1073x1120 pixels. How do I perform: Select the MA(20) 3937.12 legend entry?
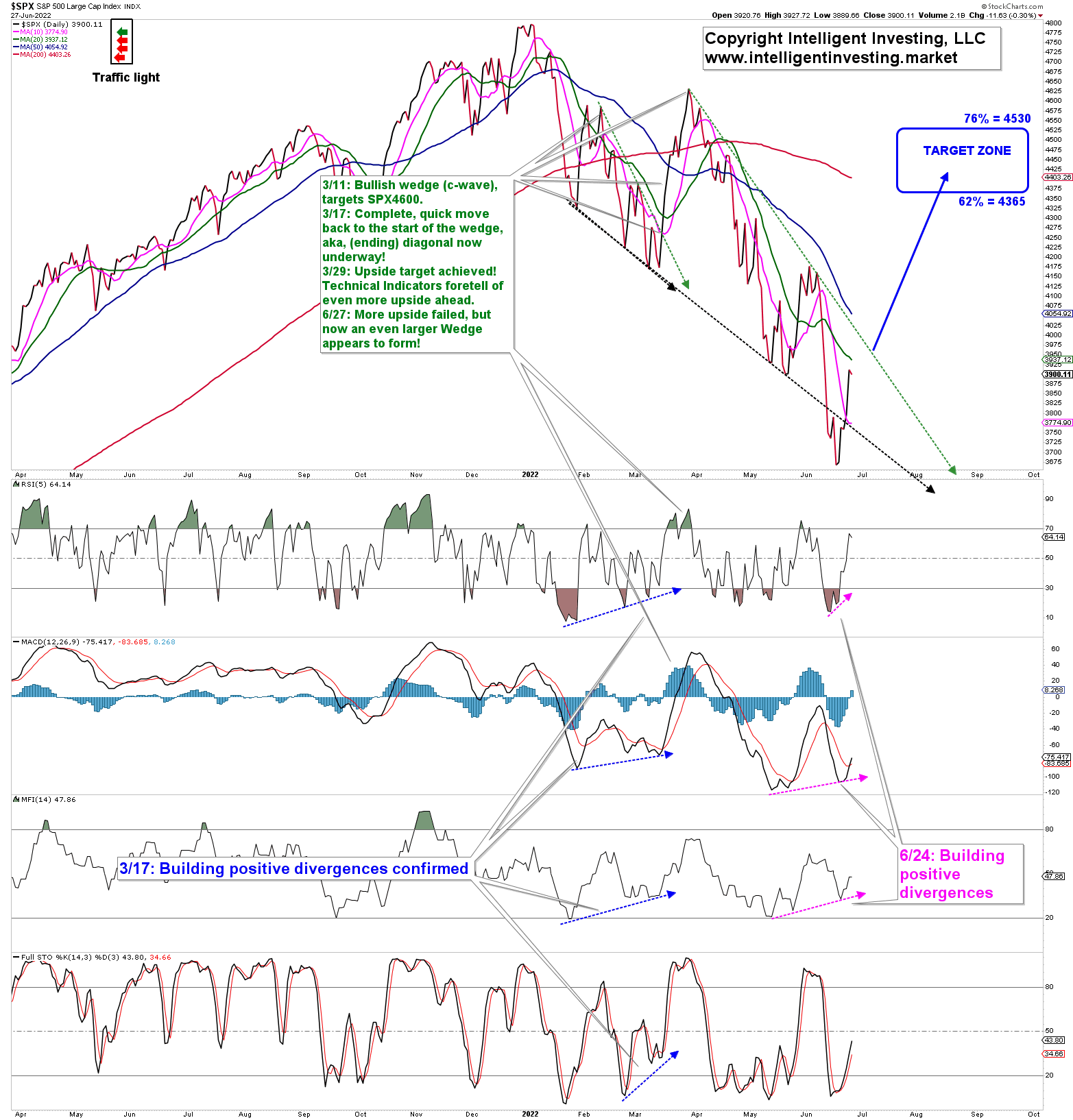[40, 40]
